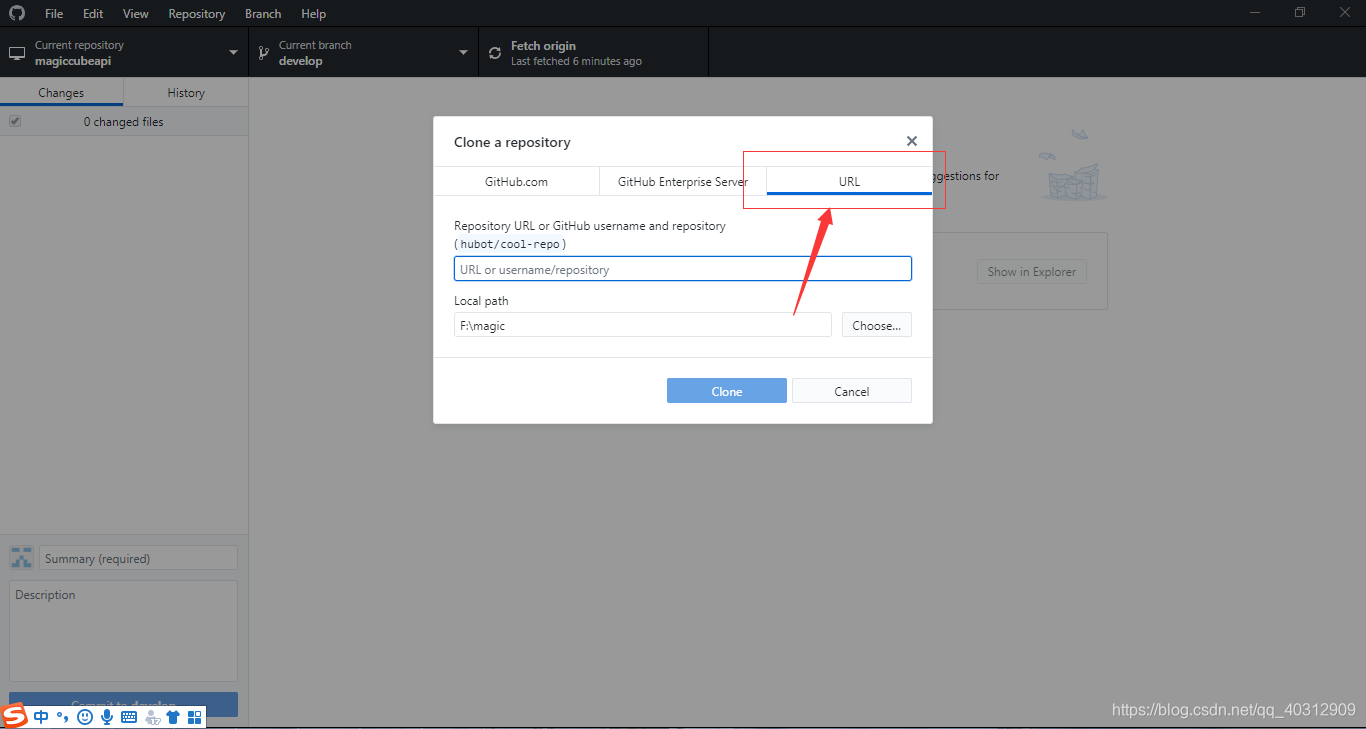Click the Show in Explorer button

coord(1032,271)
